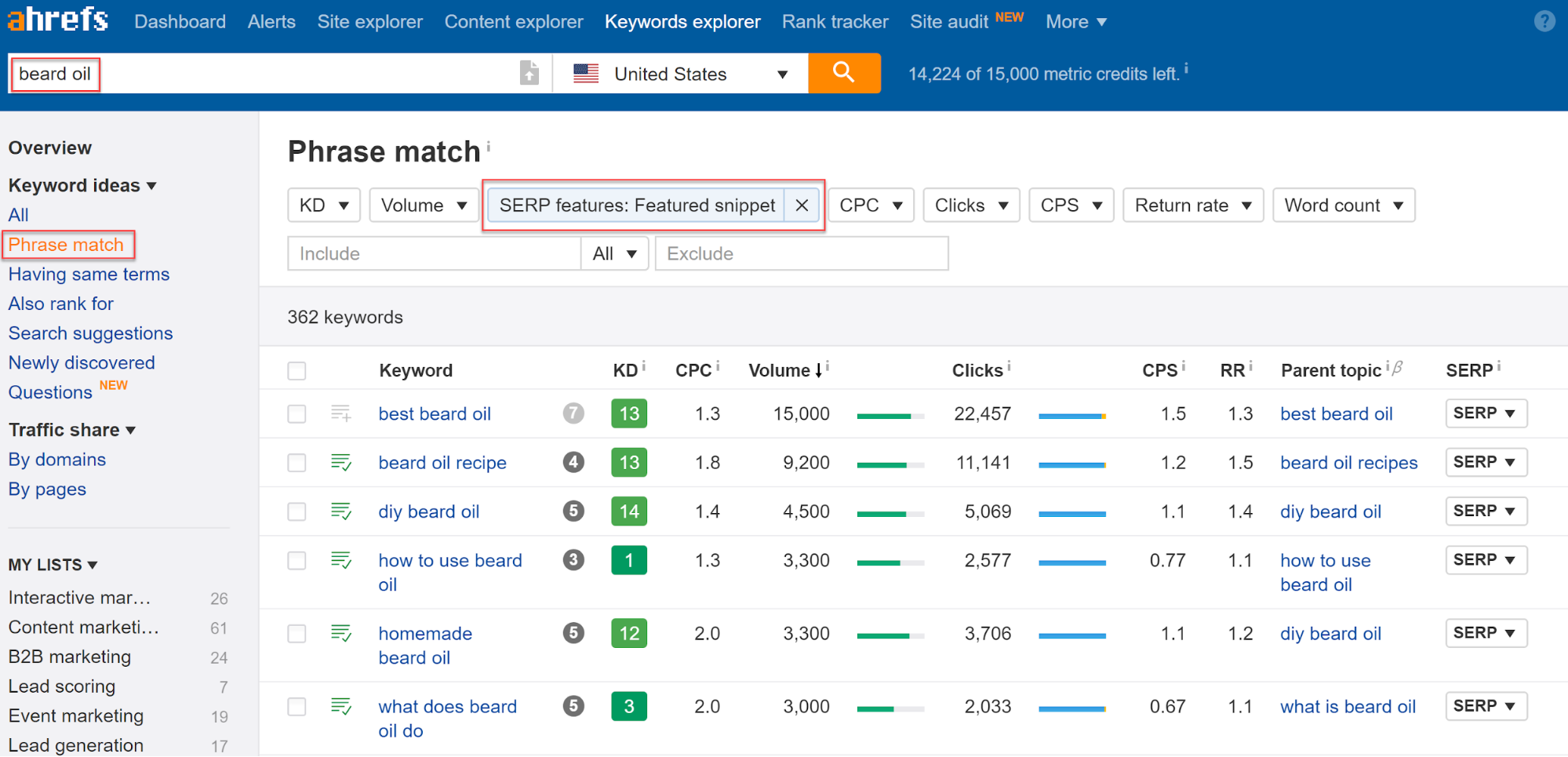Viewport: 1568px width, 757px height.
Task: Click the Parent topic beta icon
Action: pos(1397,367)
